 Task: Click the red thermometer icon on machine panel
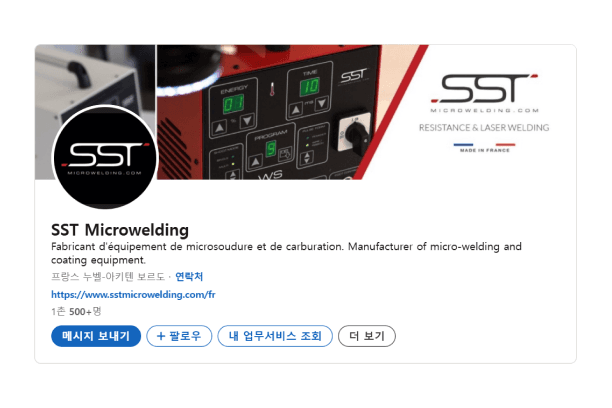pos(272,89)
